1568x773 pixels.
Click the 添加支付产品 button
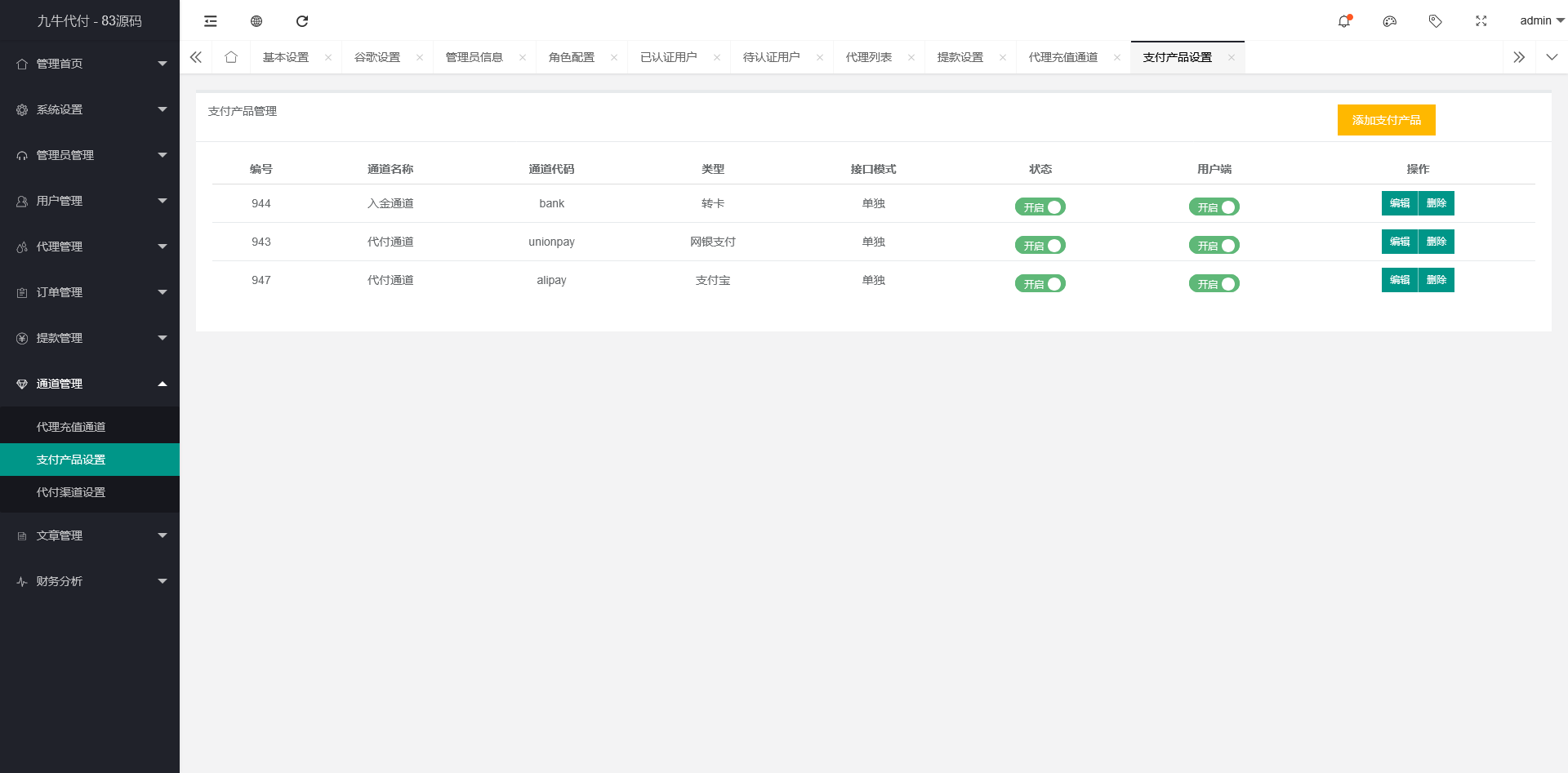[1386, 120]
